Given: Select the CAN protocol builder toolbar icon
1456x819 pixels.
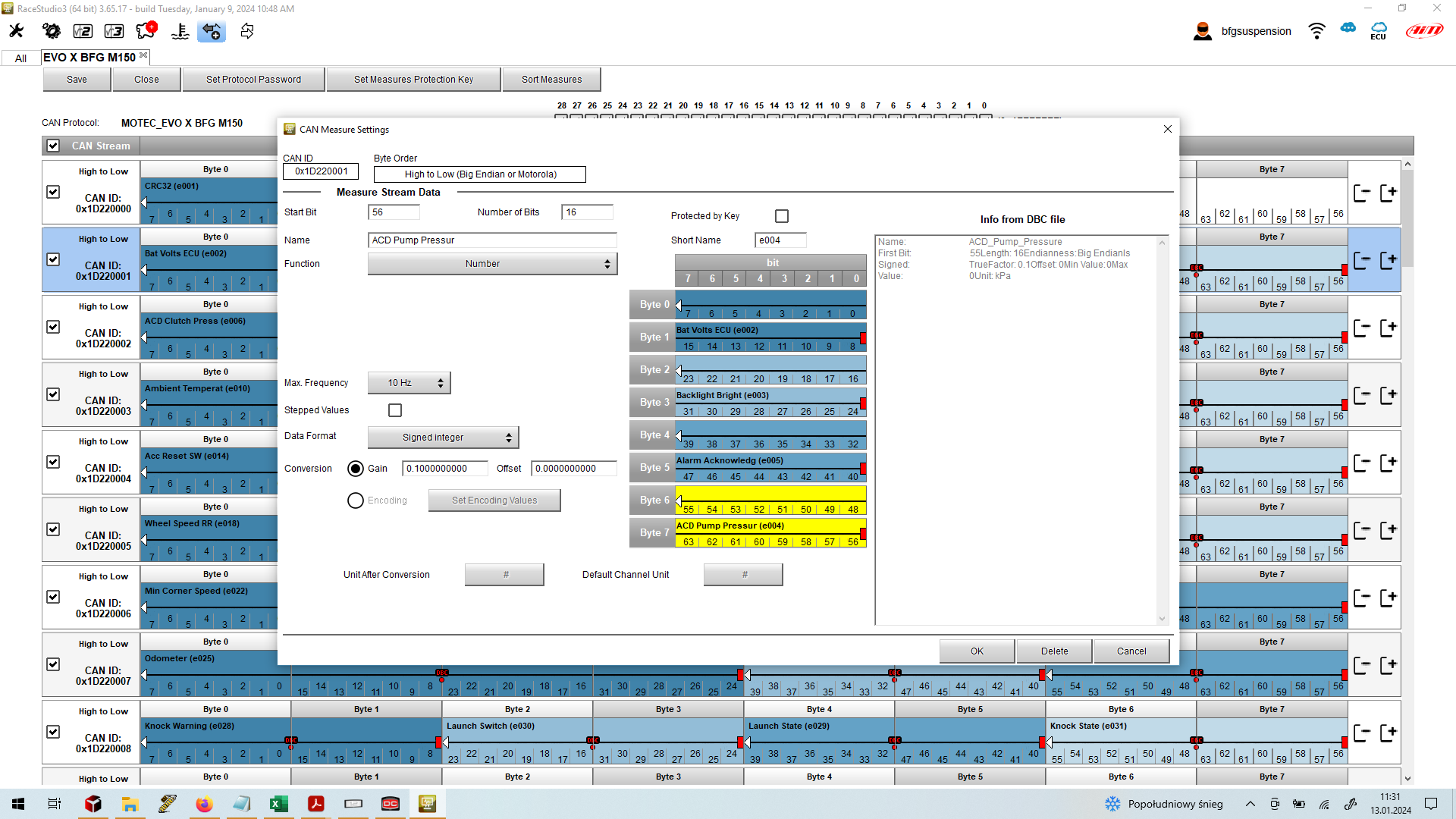Looking at the screenshot, I should point(212,31).
